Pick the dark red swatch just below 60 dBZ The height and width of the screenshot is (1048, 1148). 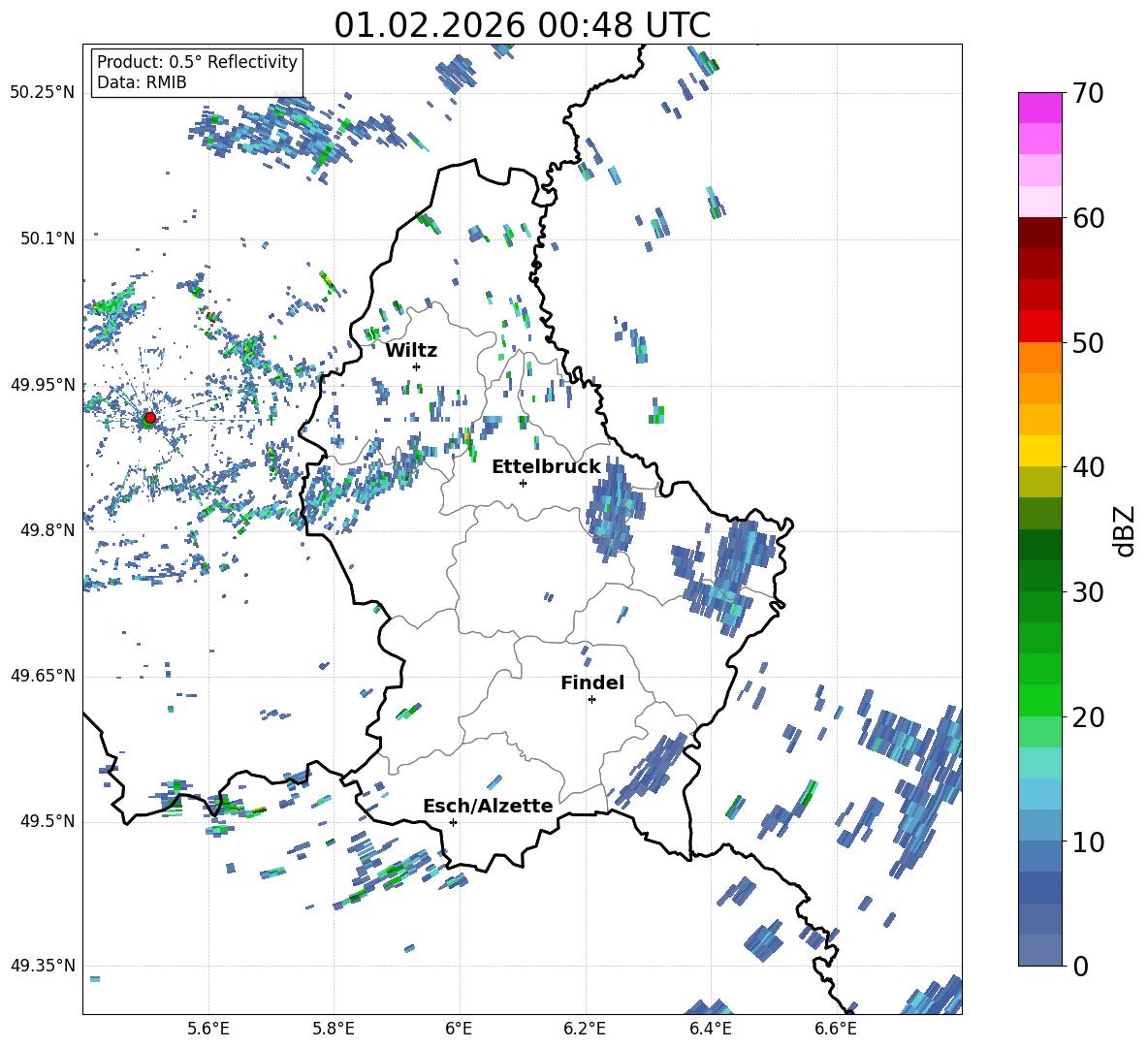click(1040, 233)
